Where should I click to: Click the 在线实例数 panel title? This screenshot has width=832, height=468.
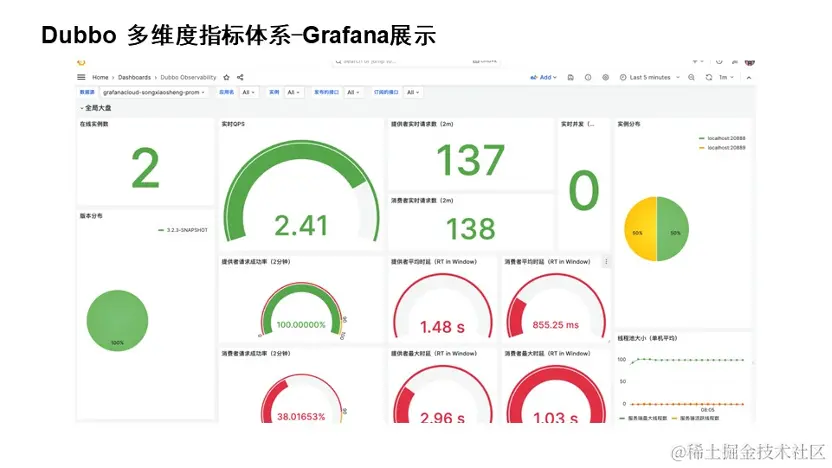click(x=94, y=124)
